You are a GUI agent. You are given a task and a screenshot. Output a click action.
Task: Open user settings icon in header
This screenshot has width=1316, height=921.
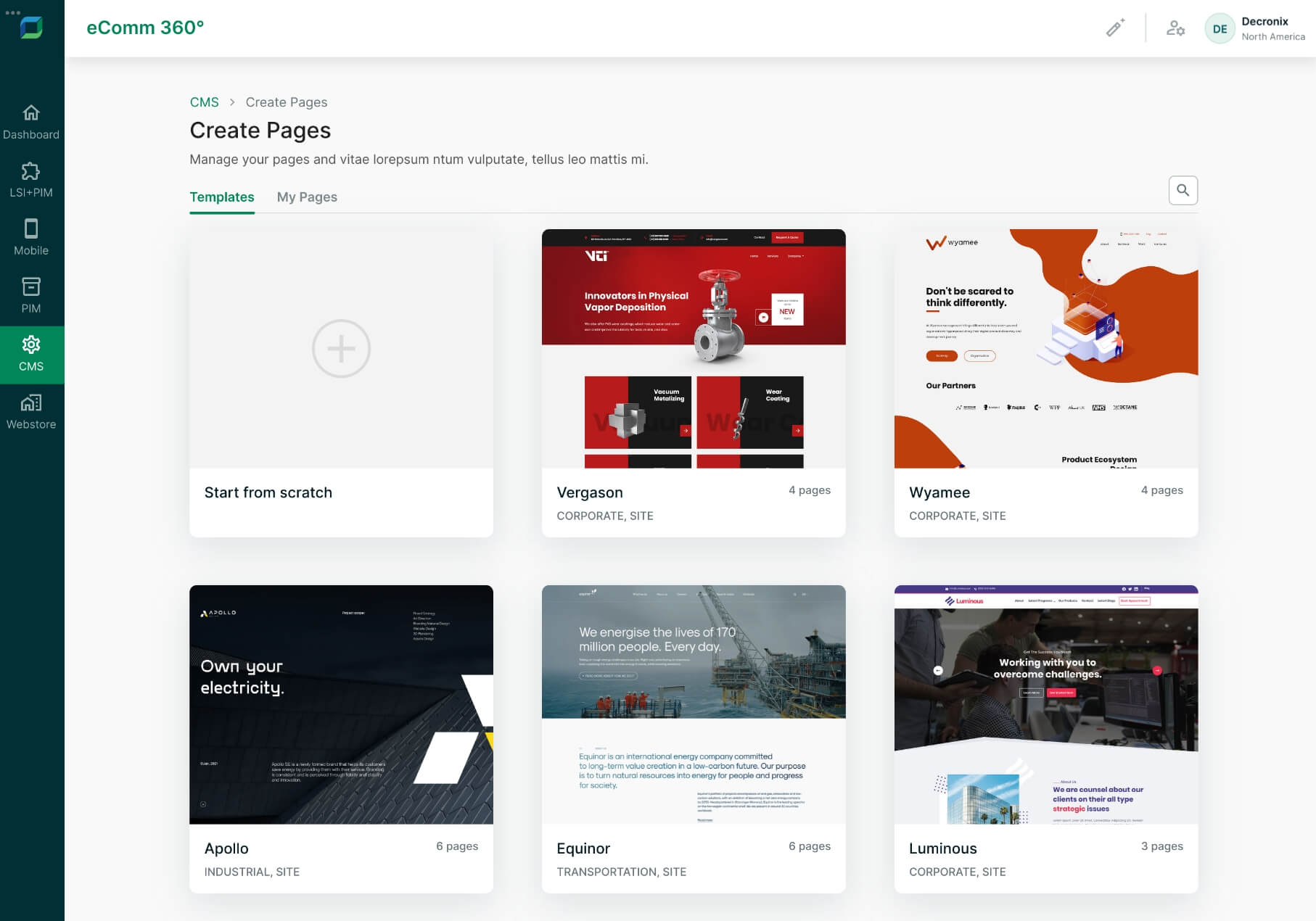point(1175,28)
